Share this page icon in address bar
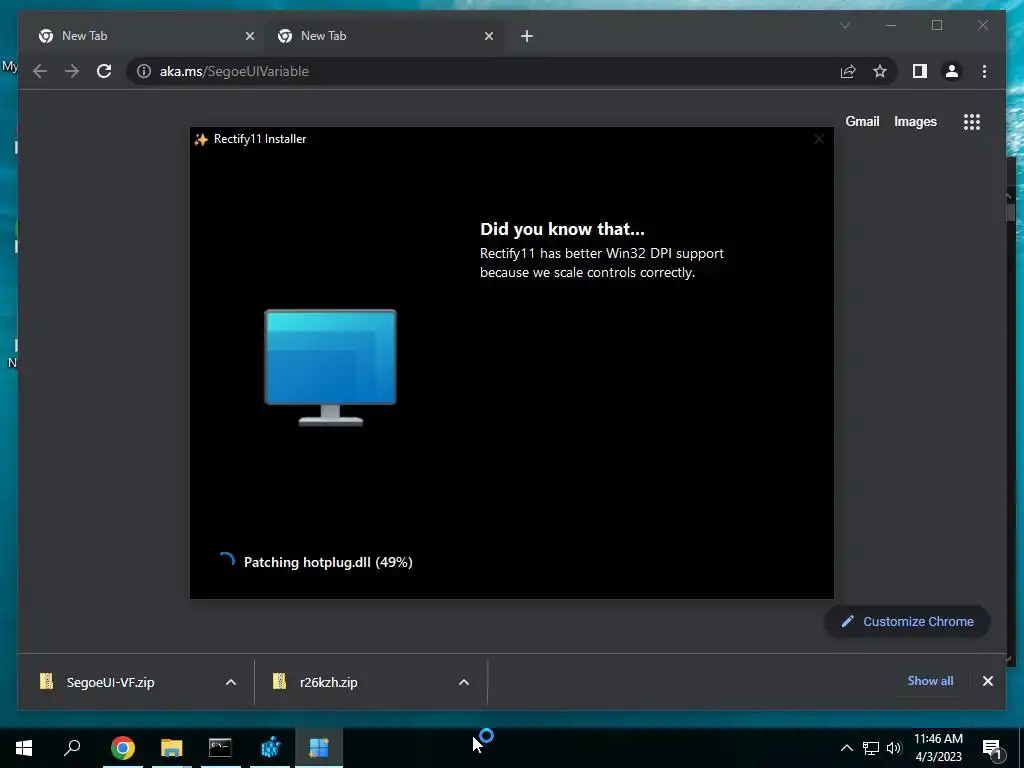Viewport: 1024px width, 768px height. pyautogui.click(x=848, y=71)
